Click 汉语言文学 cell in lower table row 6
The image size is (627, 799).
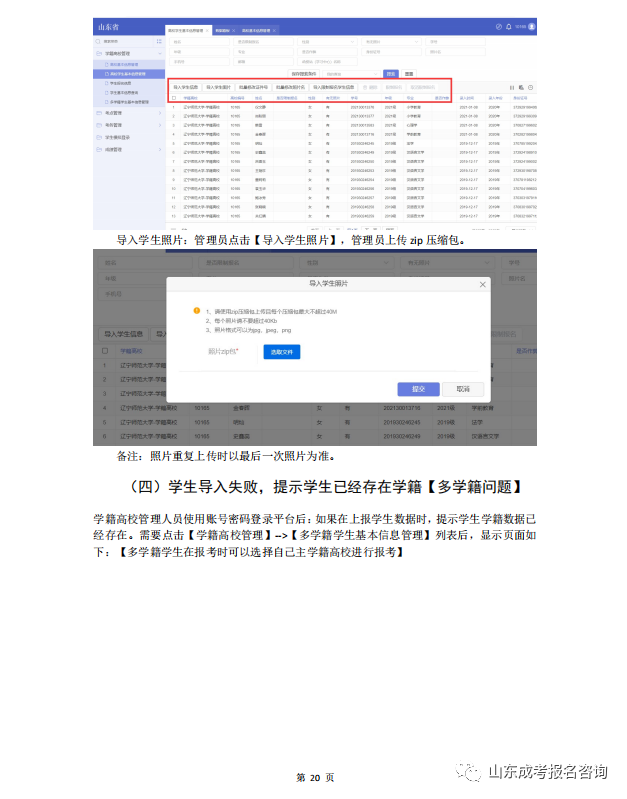coord(485,437)
